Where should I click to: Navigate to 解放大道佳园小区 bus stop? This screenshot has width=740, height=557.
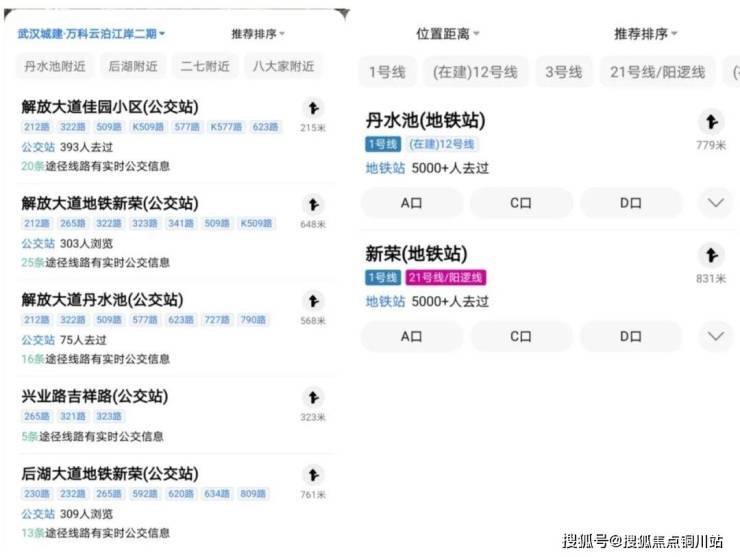(x=313, y=109)
